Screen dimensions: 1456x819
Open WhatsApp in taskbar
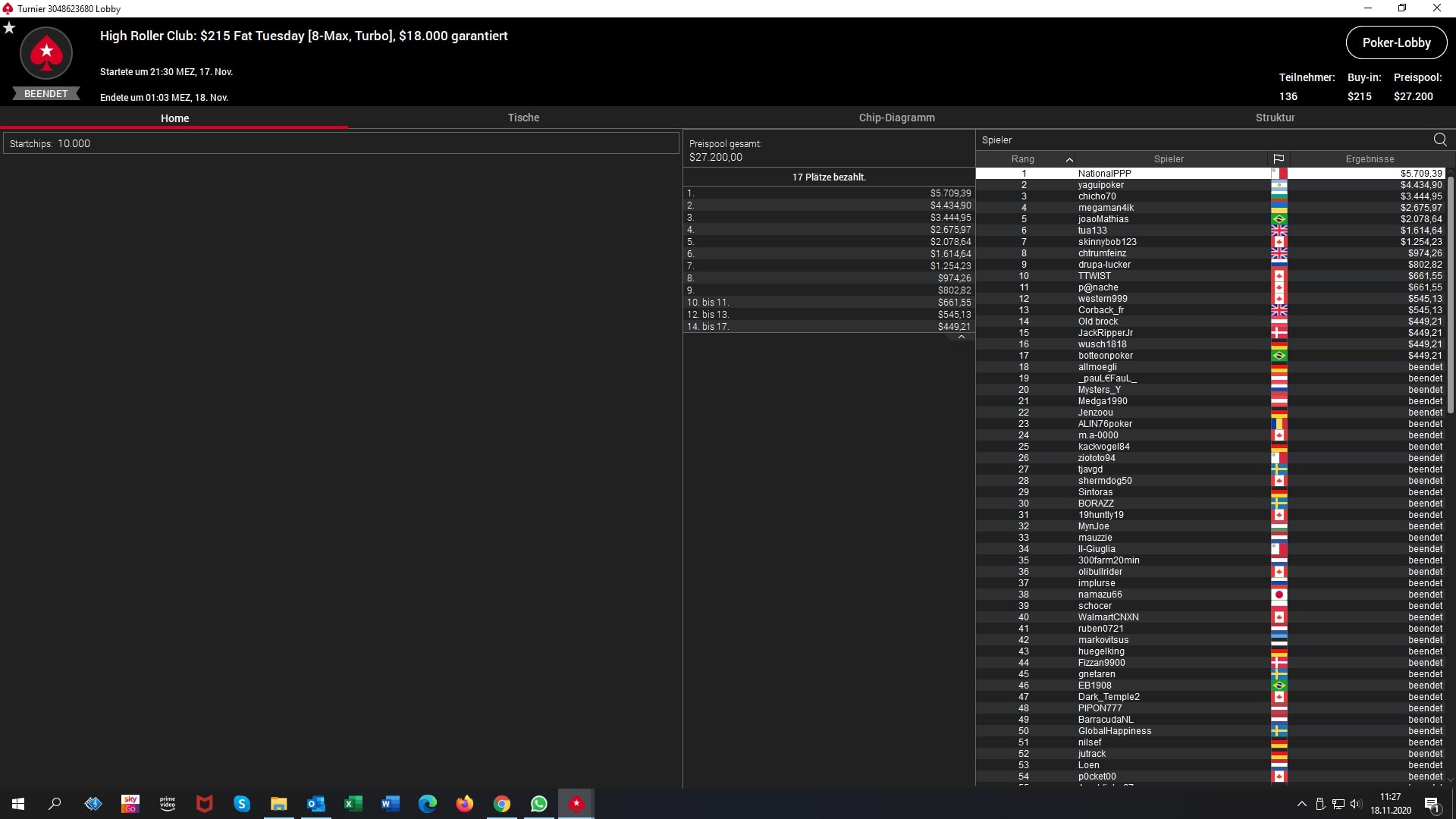[x=539, y=804]
